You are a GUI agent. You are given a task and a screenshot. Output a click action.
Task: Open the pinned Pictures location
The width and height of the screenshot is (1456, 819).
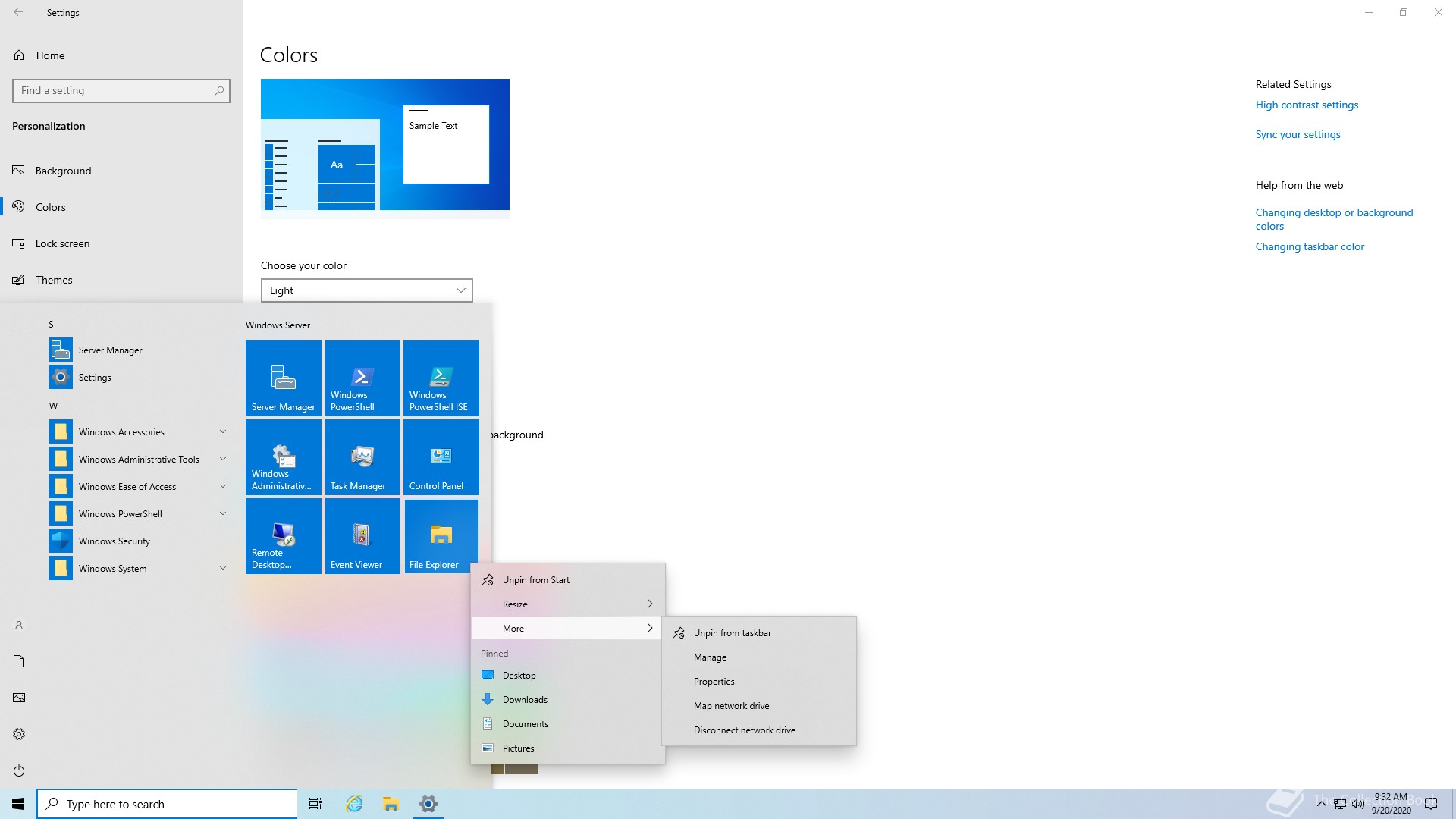point(567,748)
